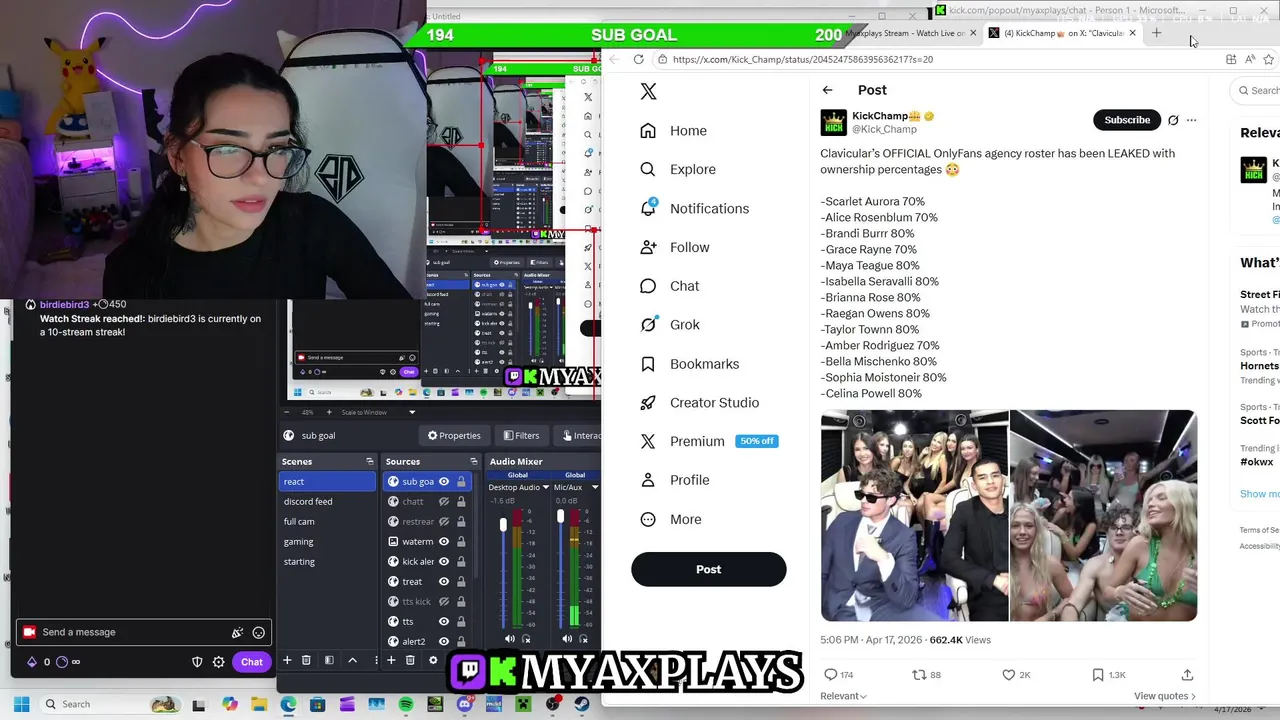
Task: Move scene up with Scenes panel chevron
Action: tap(352, 660)
